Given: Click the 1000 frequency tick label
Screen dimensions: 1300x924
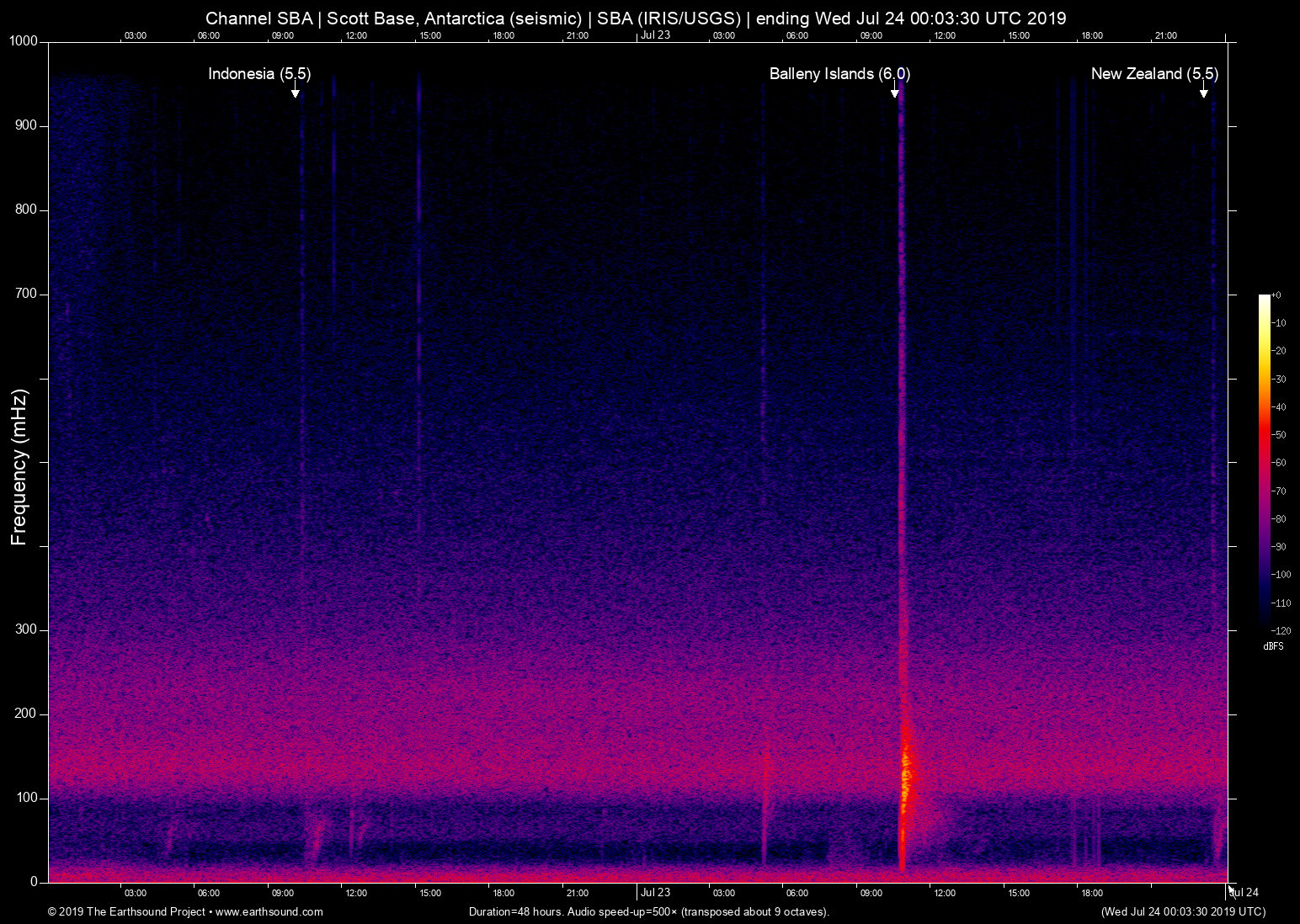Looking at the screenshot, I should 24,40.
